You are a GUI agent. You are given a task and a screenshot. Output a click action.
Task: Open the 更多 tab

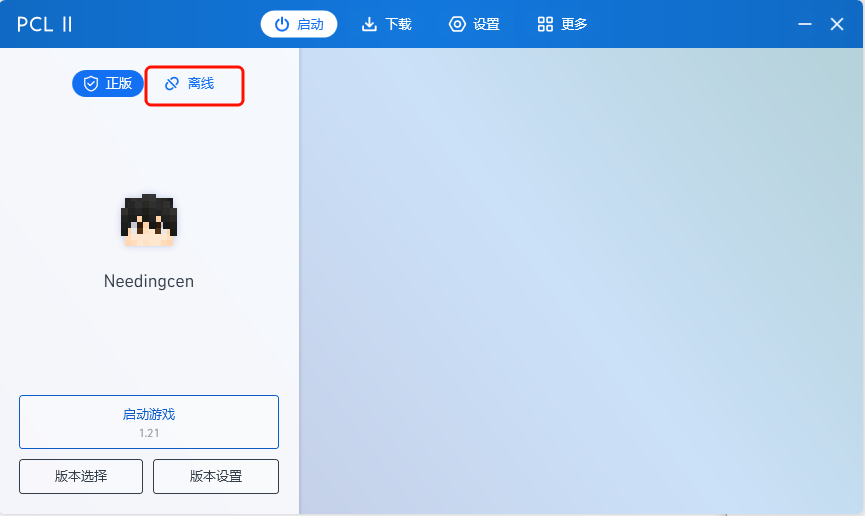pos(562,24)
